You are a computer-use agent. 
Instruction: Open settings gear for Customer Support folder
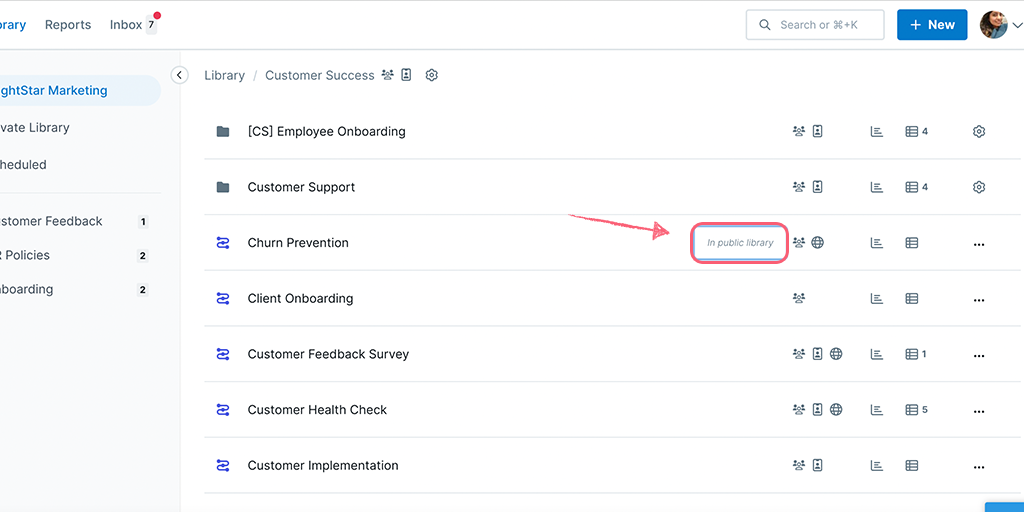979,187
